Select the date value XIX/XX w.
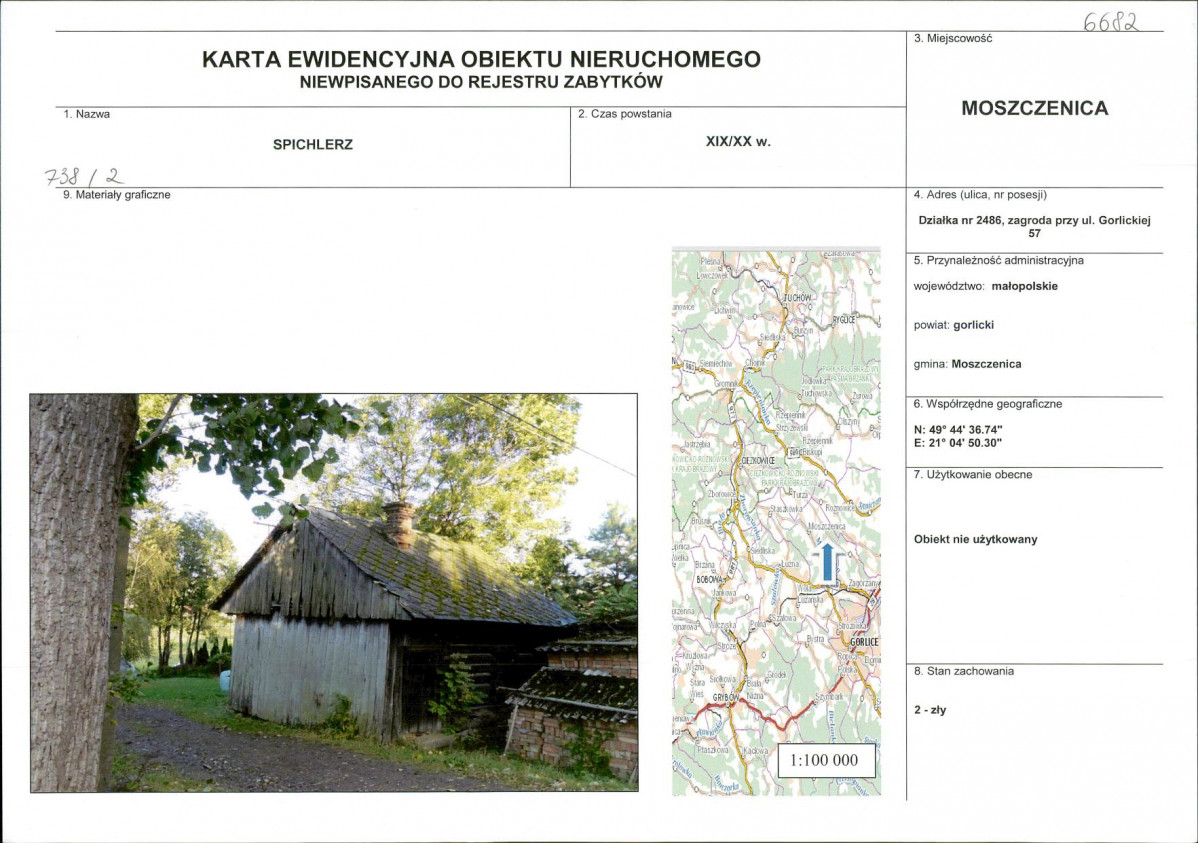Screen dimensions: 1198x843 (x=738, y=141)
